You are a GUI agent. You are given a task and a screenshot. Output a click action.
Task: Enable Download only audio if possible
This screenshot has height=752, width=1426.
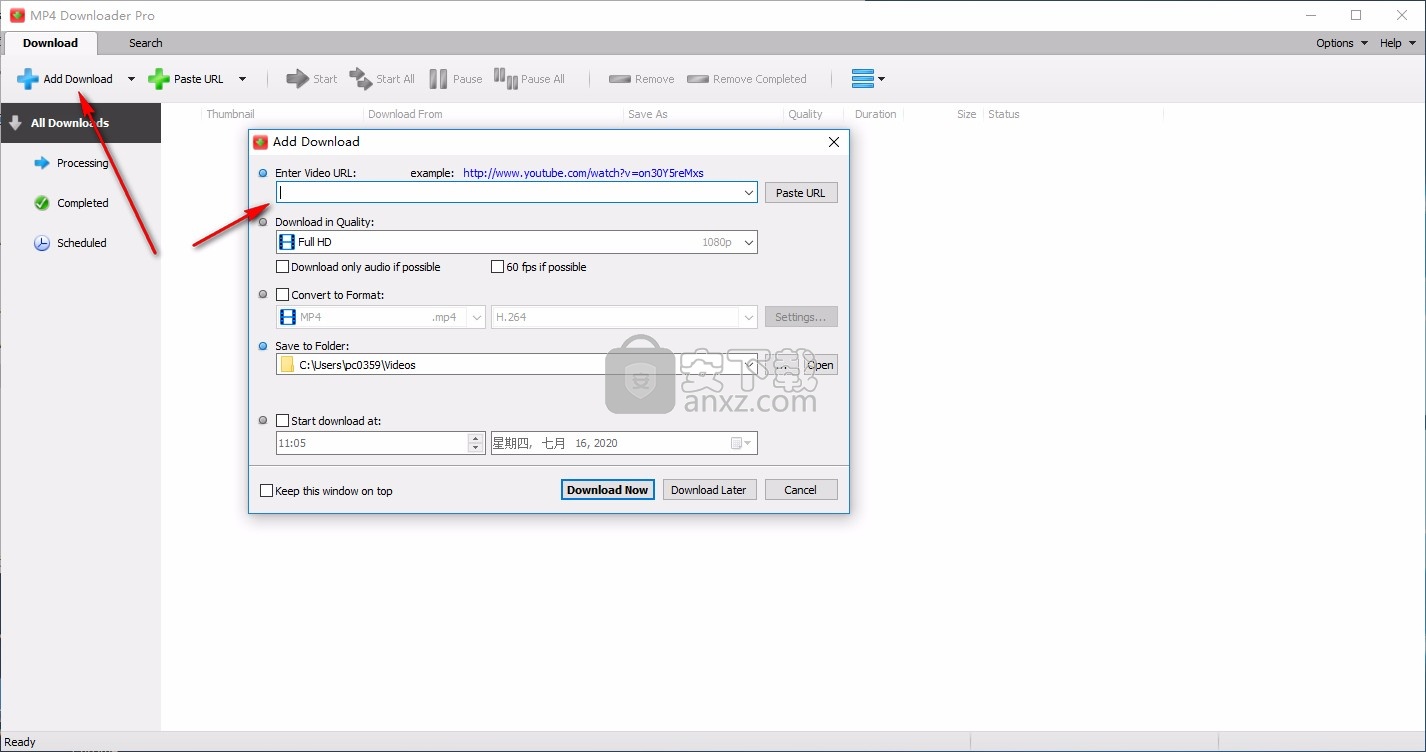coord(283,267)
